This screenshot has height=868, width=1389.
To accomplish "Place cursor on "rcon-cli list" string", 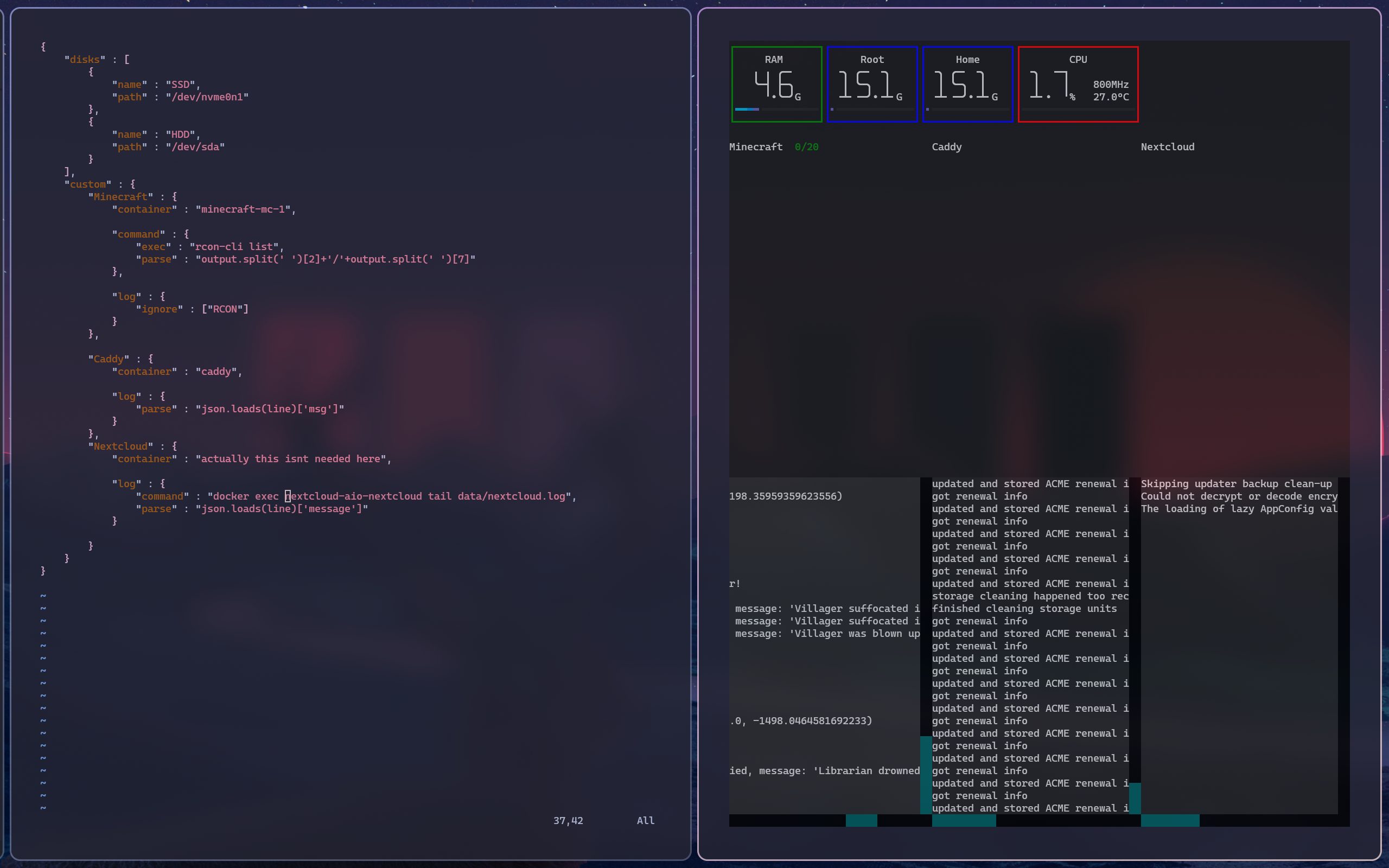I will (234, 247).
